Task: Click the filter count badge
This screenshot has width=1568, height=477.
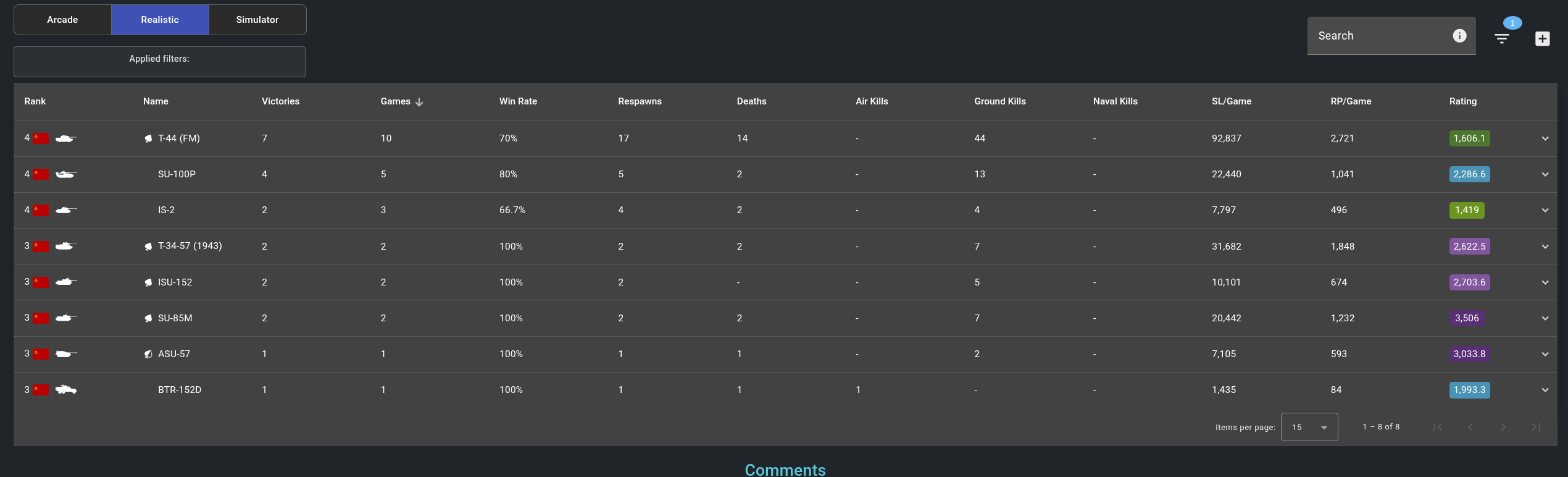Action: 1512,23
